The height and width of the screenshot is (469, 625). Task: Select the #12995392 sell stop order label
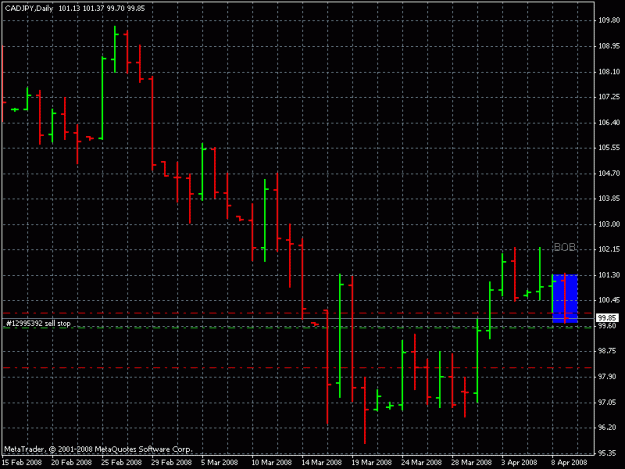[x=38, y=323]
